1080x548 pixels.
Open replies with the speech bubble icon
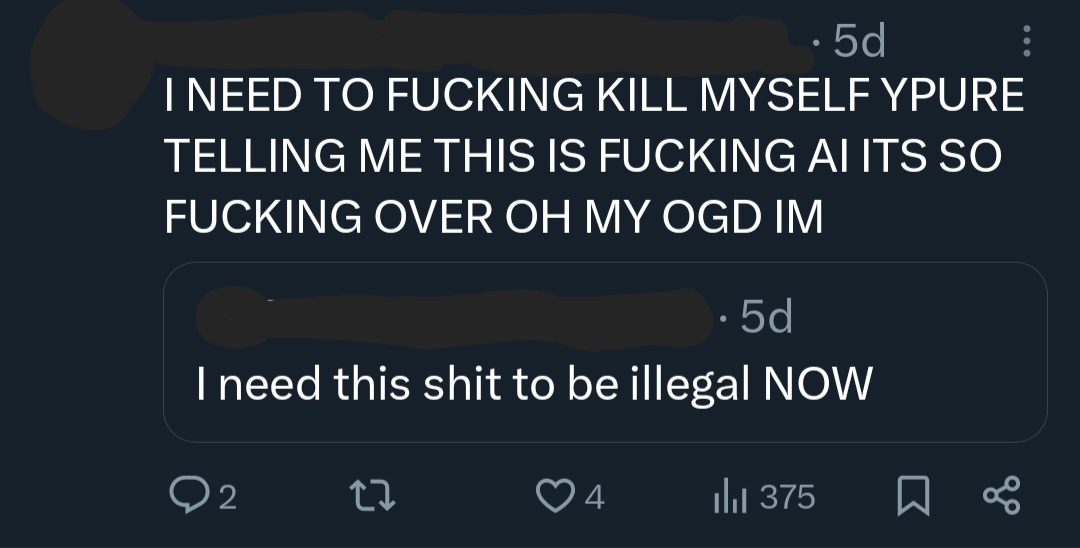pyautogui.click(x=186, y=496)
